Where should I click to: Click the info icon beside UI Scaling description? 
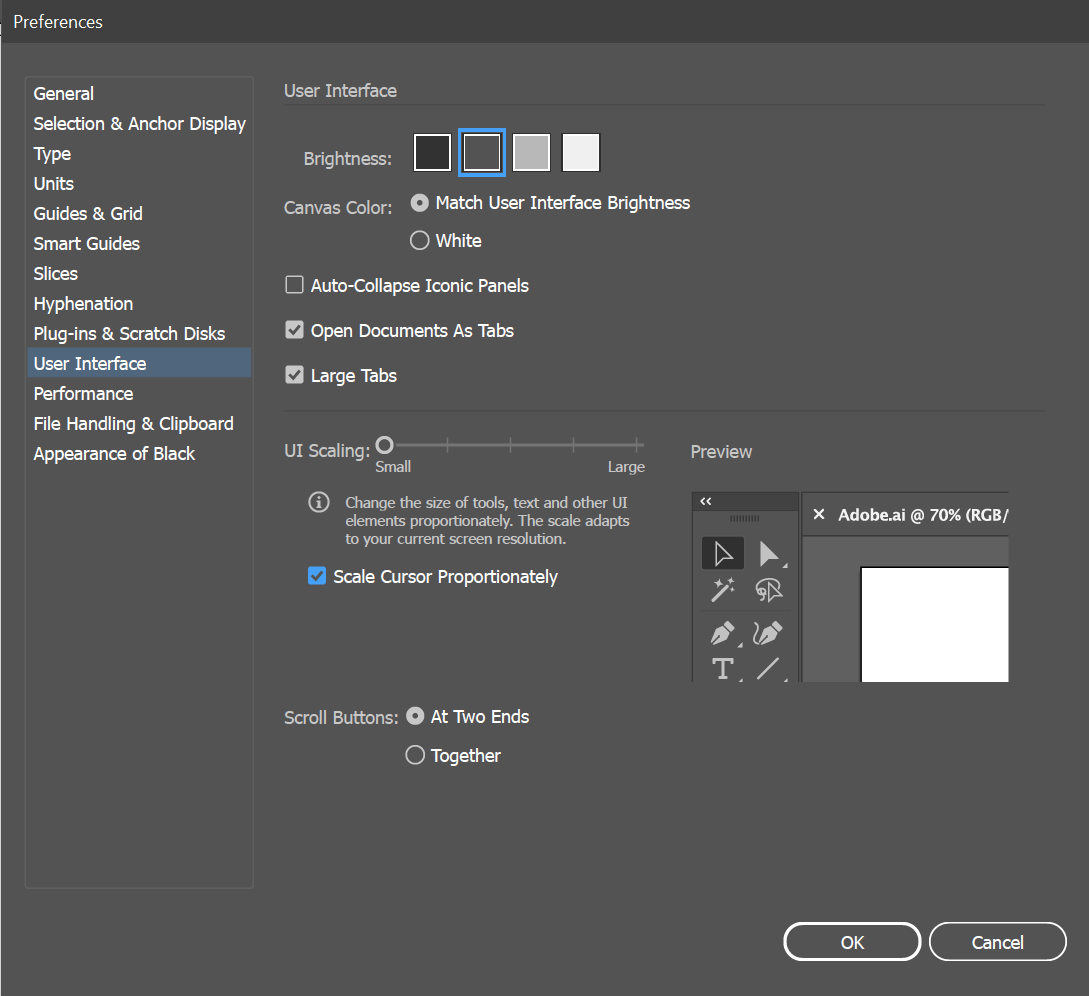tap(318, 502)
